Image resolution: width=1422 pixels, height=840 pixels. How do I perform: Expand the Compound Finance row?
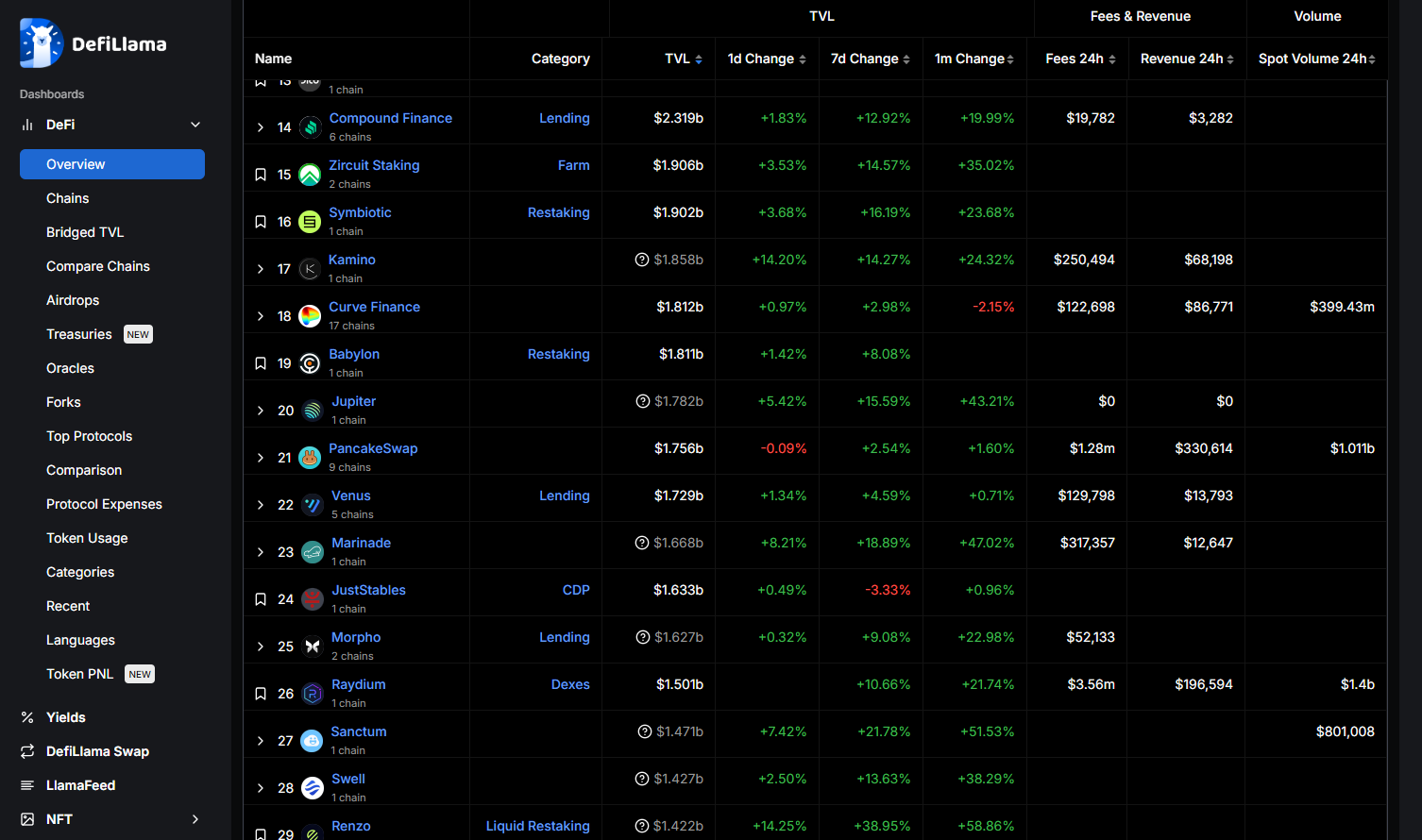coord(261,127)
